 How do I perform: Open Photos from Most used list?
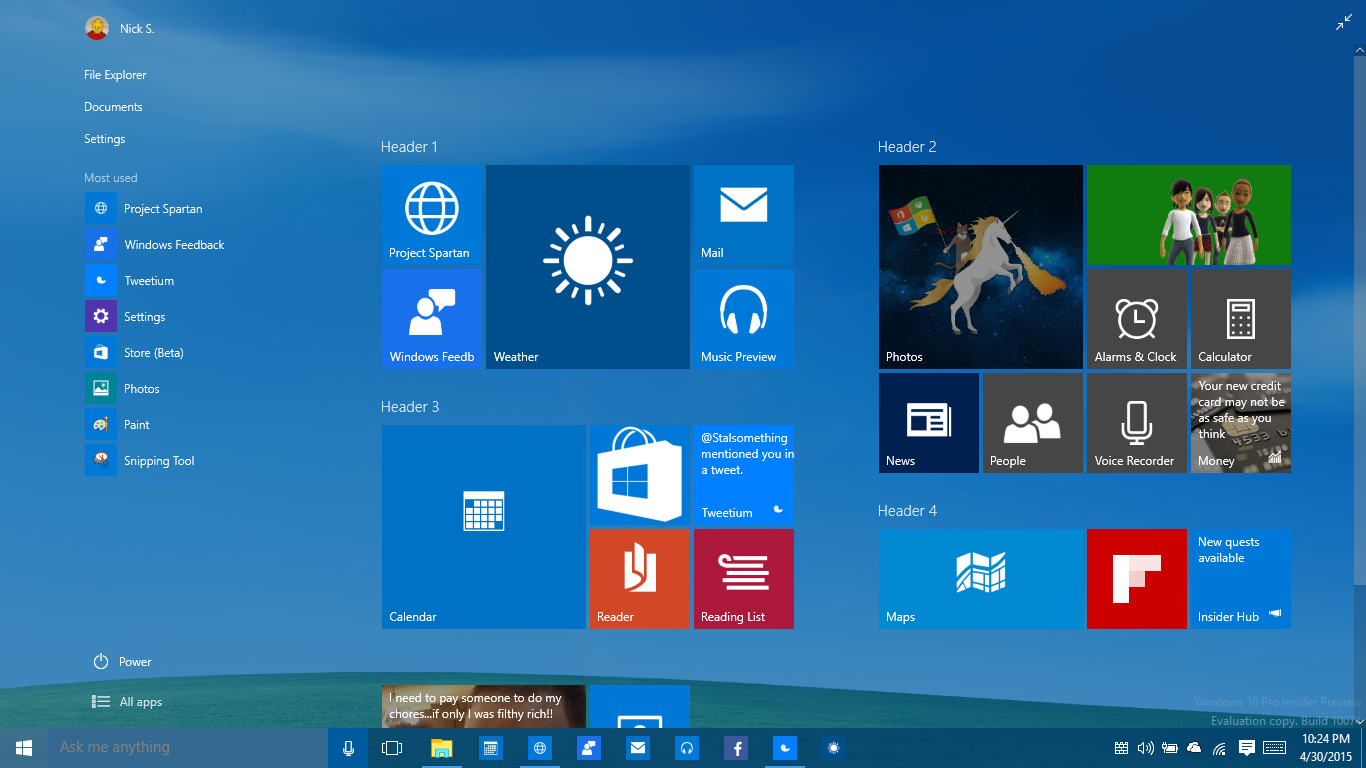123,389
